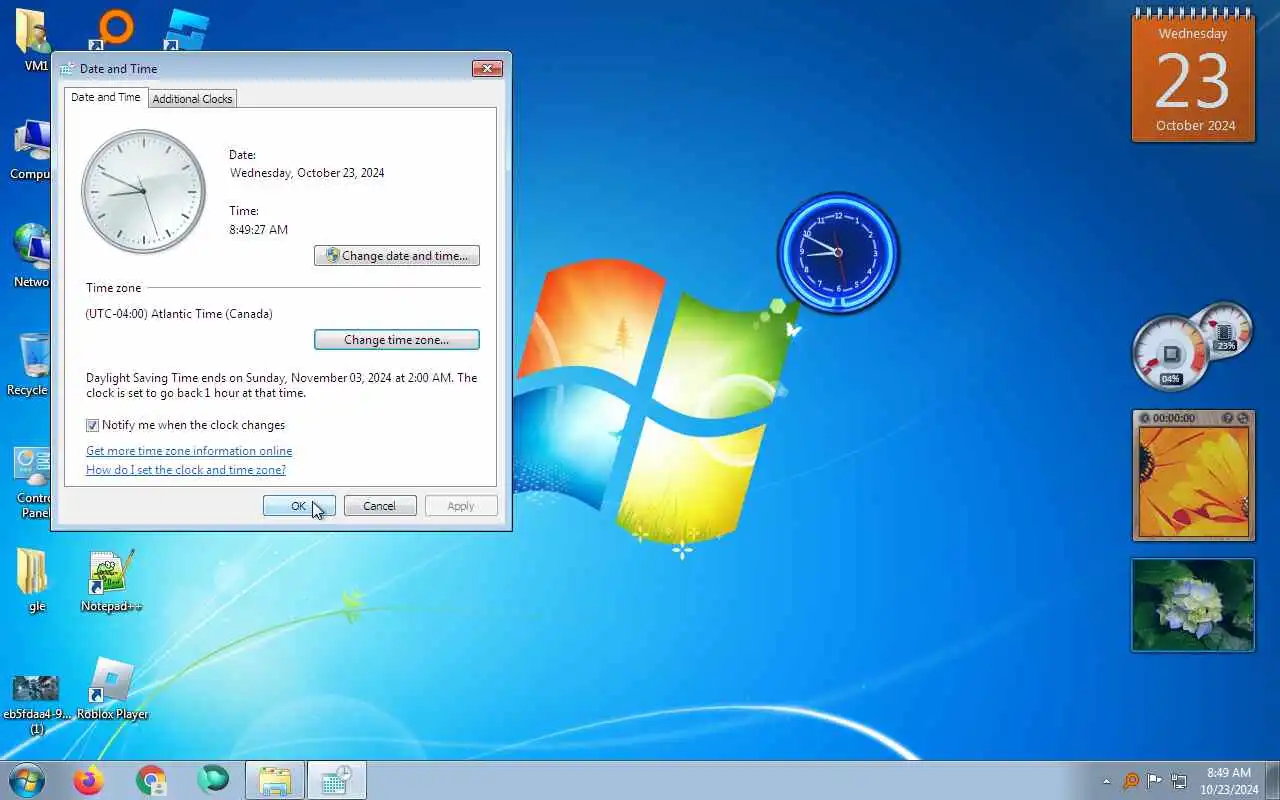Click OK in Date and Time dialog
1280x800 pixels.
pyautogui.click(x=299, y=506)
